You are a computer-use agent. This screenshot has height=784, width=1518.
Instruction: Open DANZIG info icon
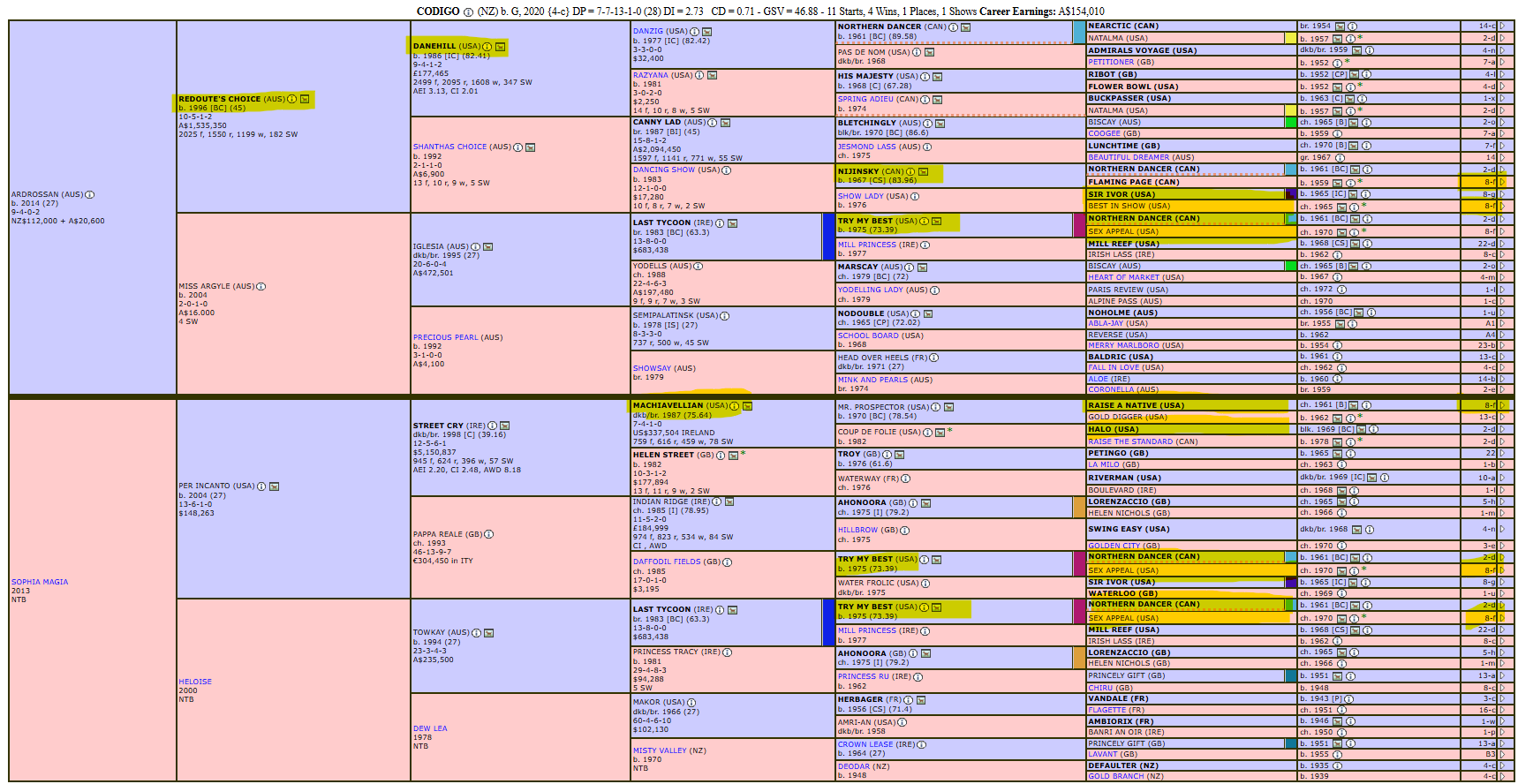tap(694, 31)
